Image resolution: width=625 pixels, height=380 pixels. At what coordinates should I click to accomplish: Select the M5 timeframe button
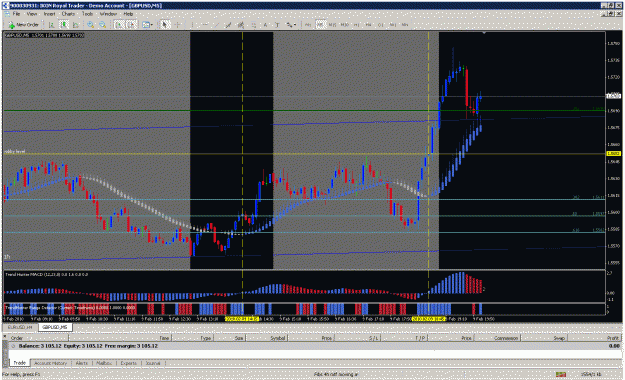tap(320, 25)
